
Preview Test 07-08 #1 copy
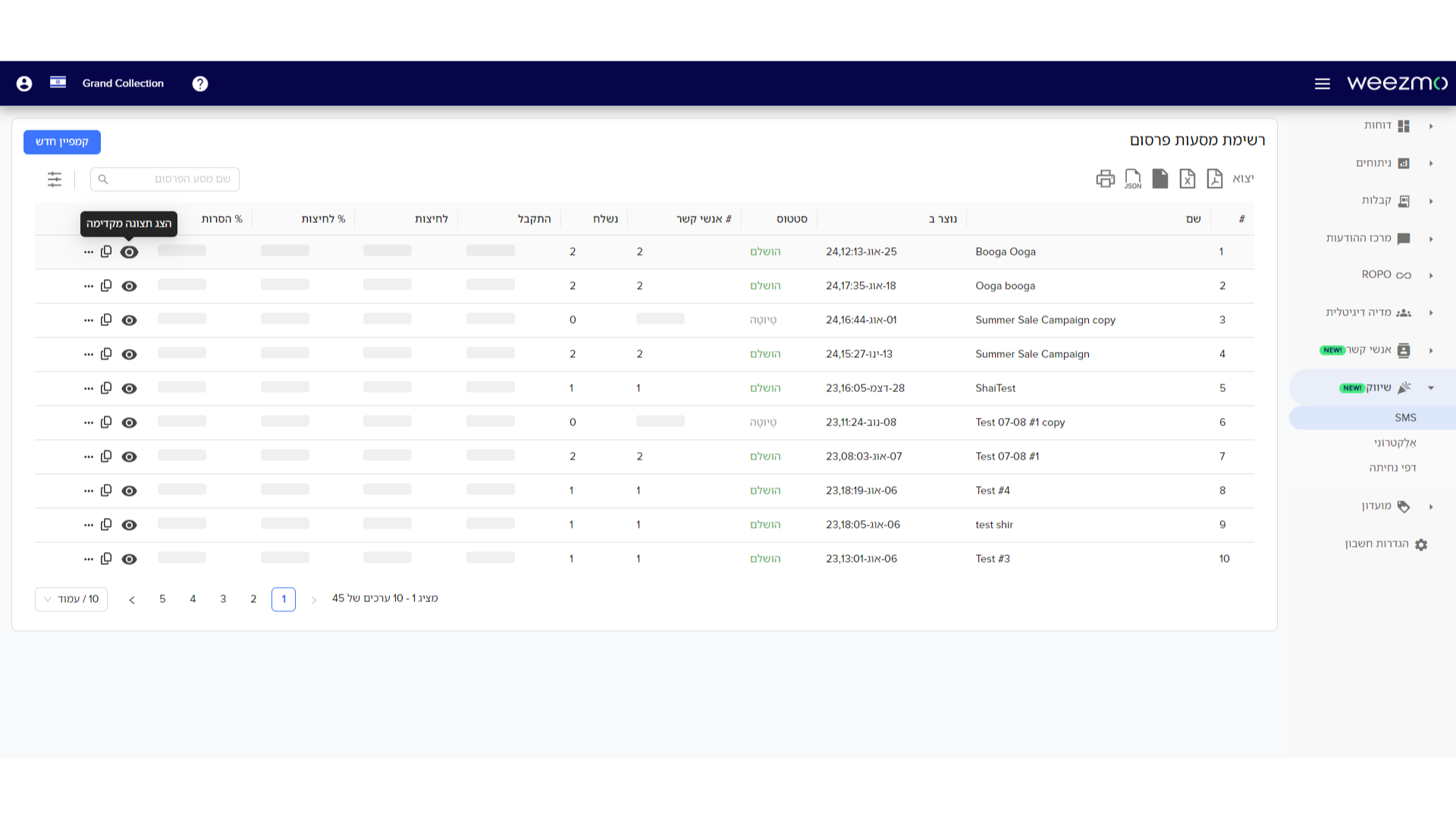click(130, 422)
